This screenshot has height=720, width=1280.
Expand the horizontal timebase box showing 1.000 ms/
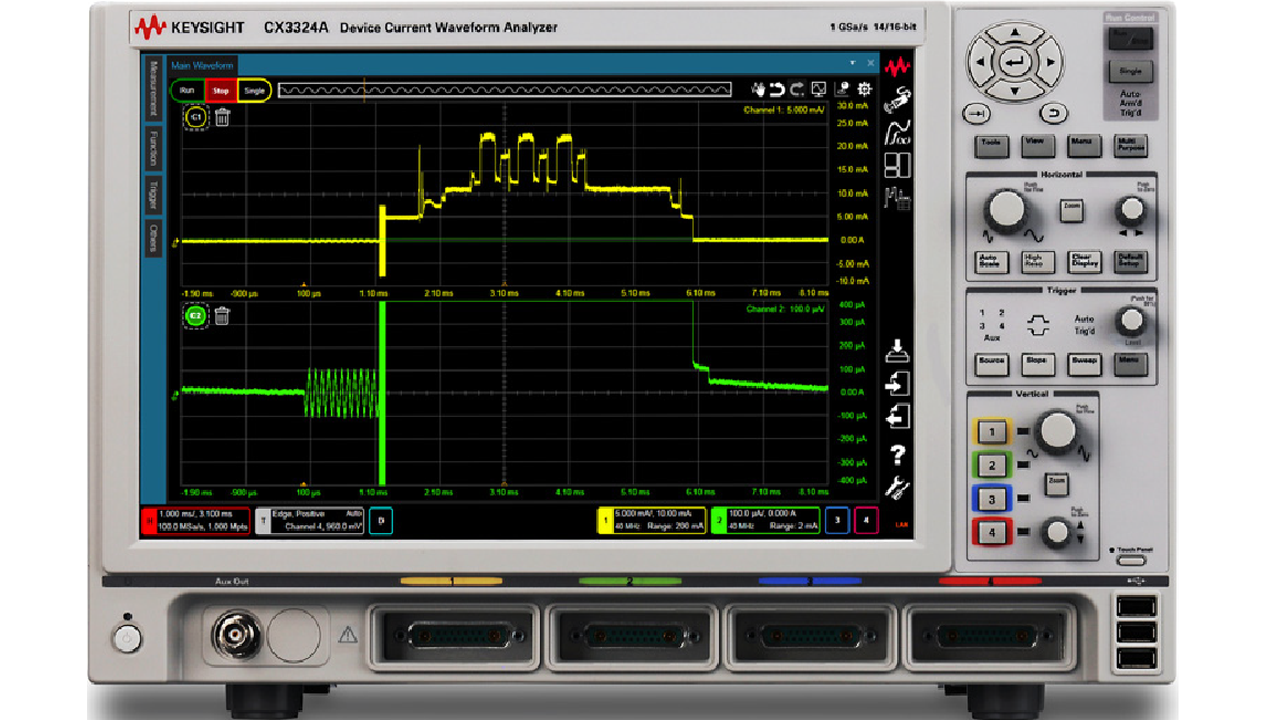tap(198, 518)
